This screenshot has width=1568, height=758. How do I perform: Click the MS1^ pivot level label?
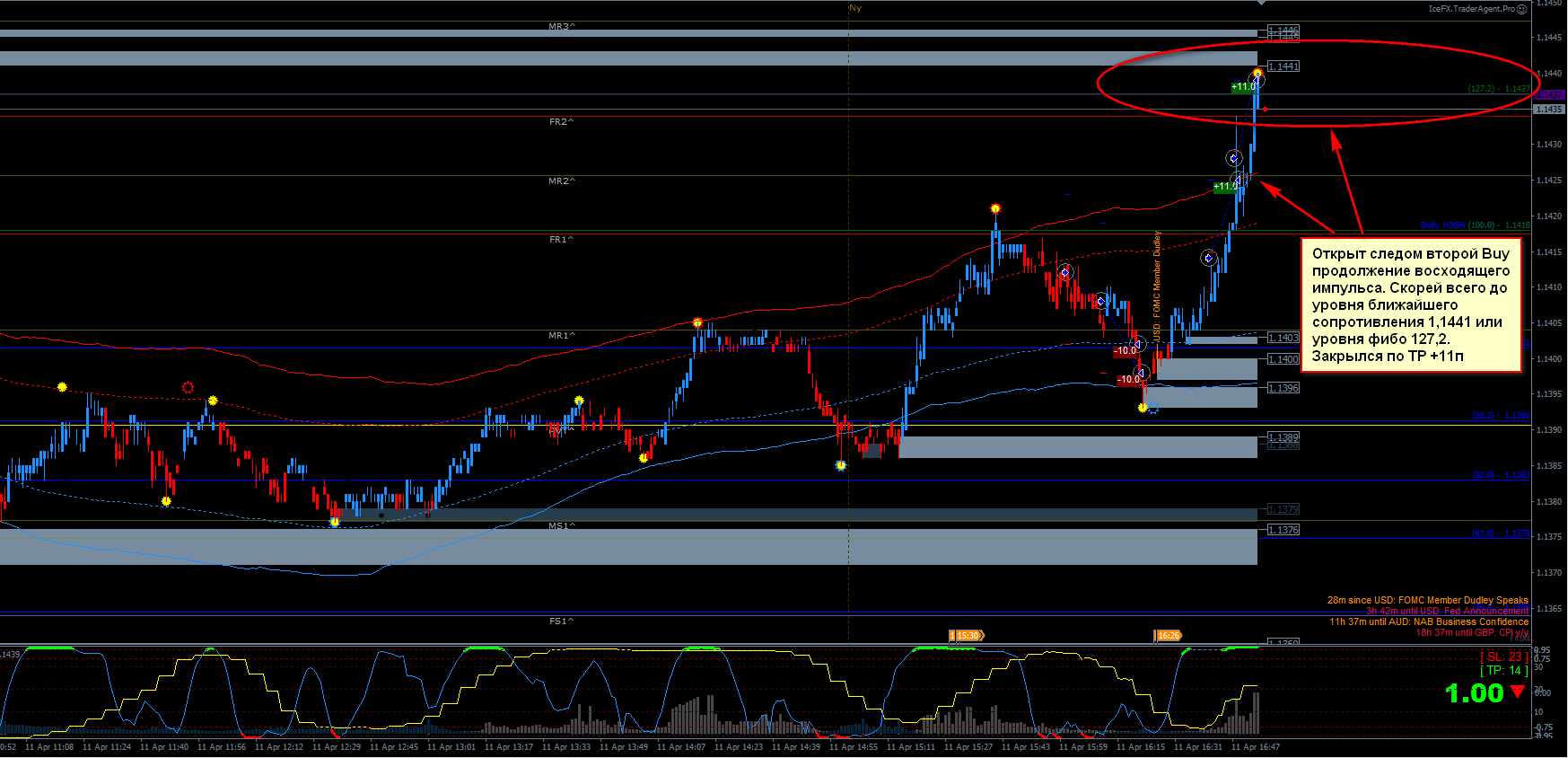pyautogui.click(x=562, y=525)
